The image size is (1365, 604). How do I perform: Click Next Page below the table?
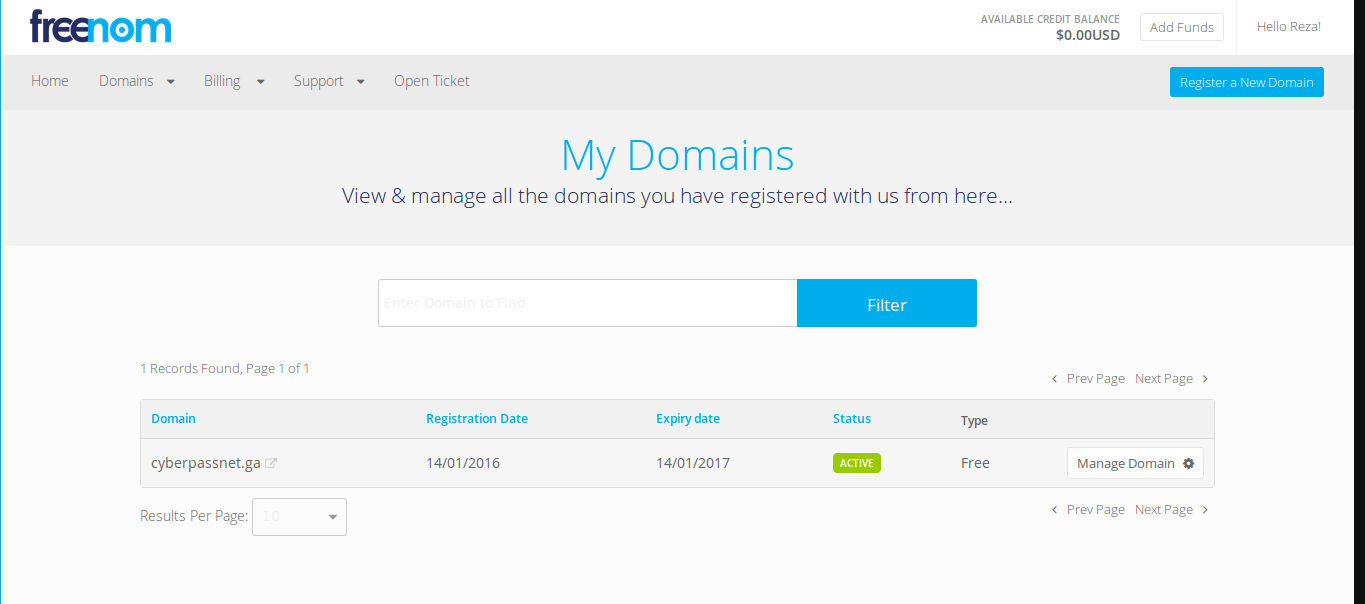[x=1172, y=510]
